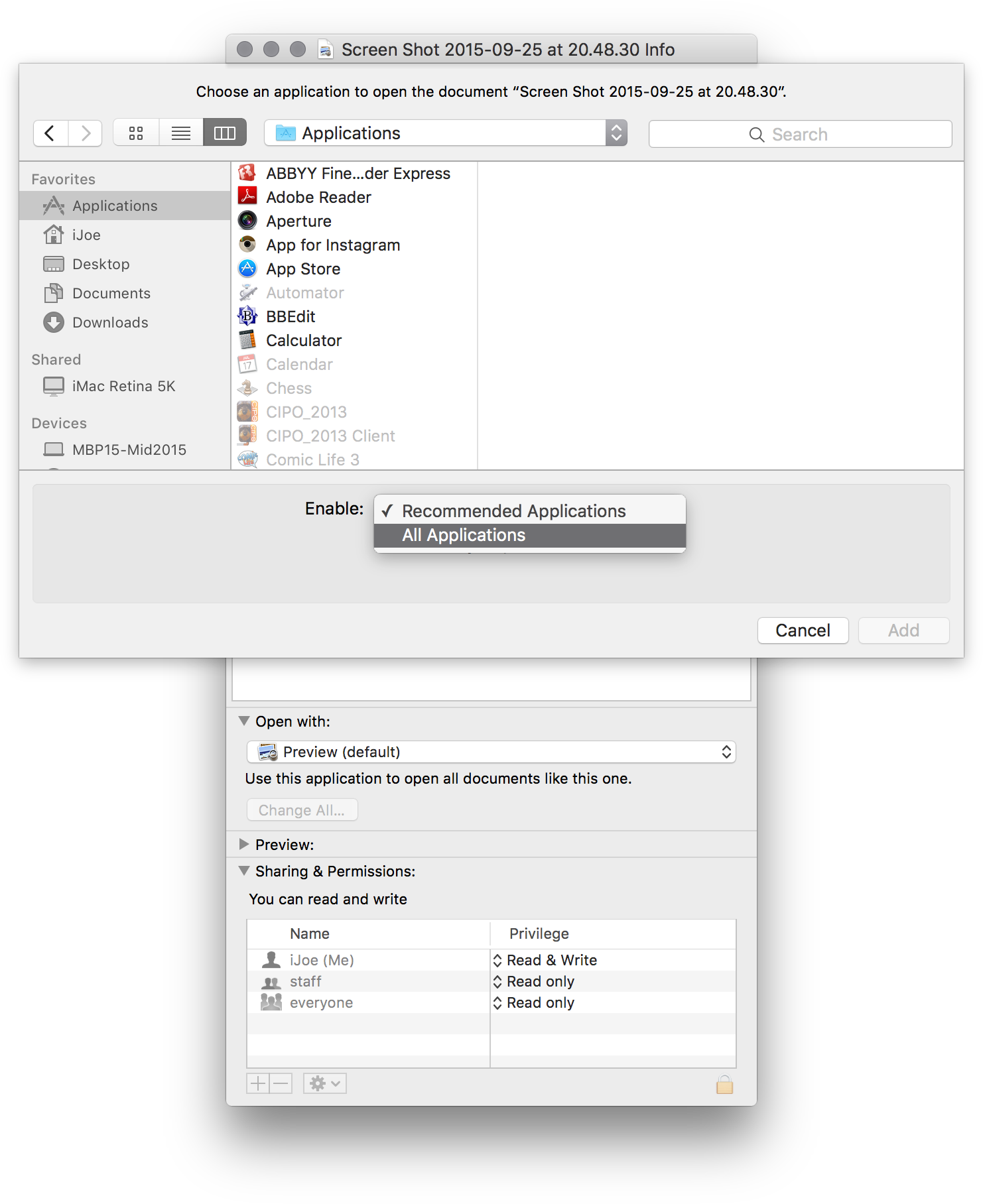Choose Recommended Applications in Enable menu
The height and width of the screenshot is (1204, 983).
tap(530, 511)
